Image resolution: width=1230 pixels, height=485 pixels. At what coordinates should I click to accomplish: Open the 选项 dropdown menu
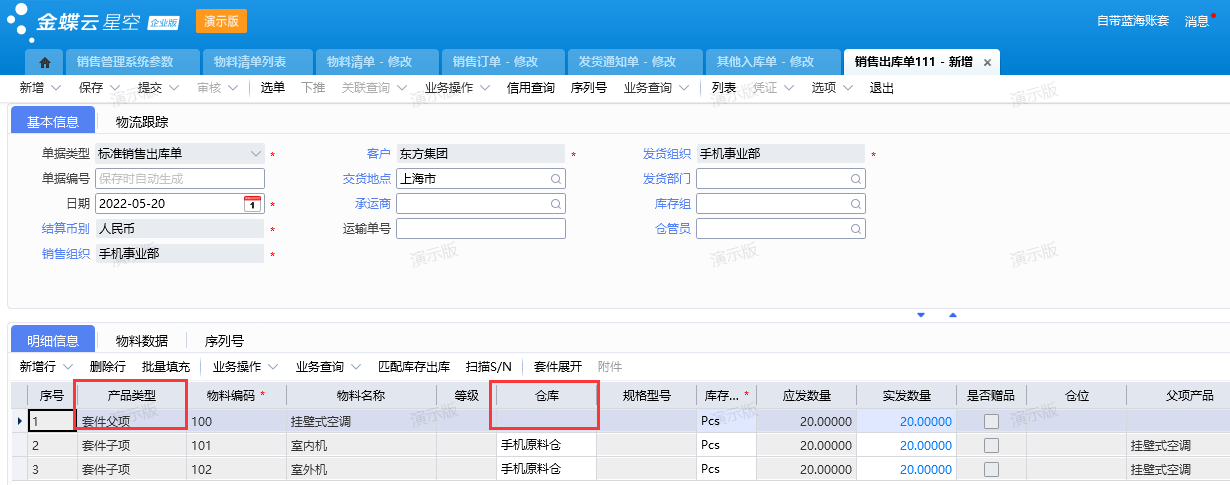coord(831,88)
